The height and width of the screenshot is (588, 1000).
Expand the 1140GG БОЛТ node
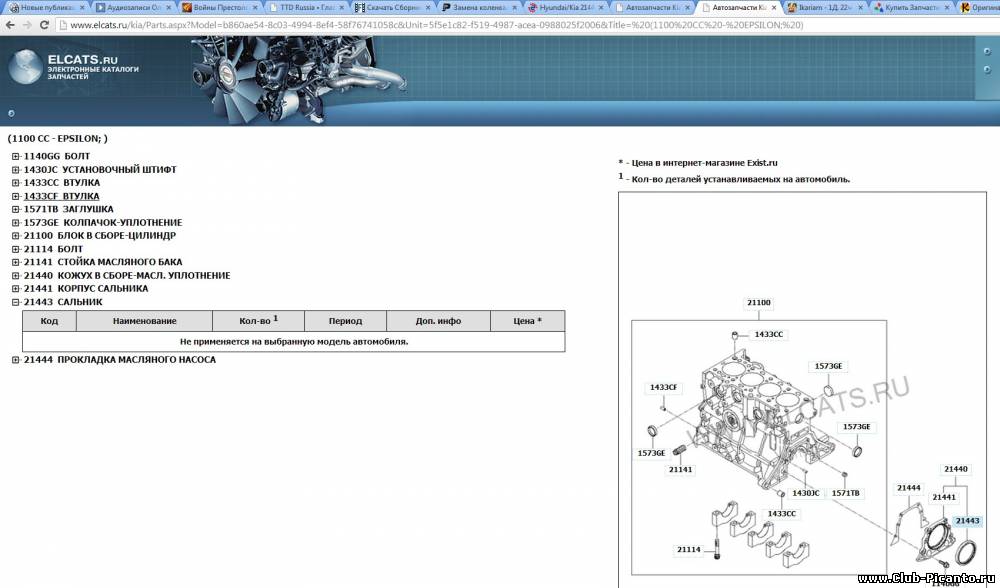point(15,156)
